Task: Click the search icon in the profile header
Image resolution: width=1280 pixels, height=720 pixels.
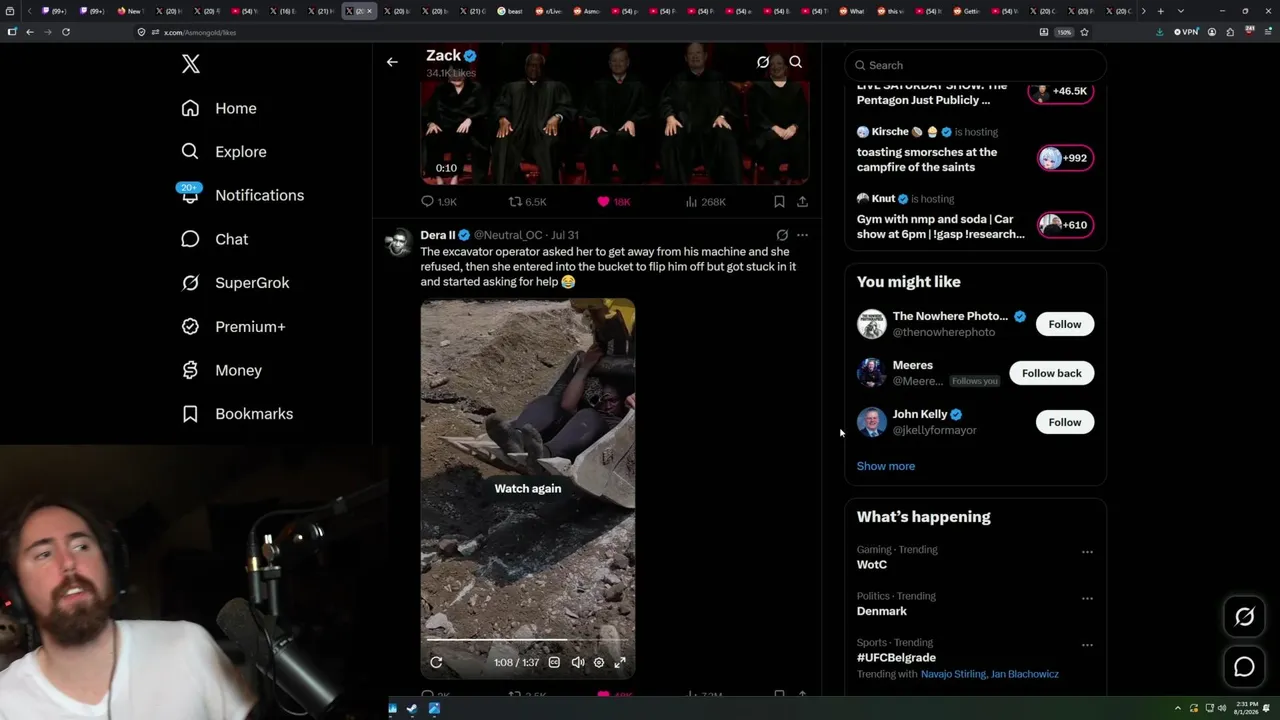Action: pyautogui.click(x=796, y=62)
